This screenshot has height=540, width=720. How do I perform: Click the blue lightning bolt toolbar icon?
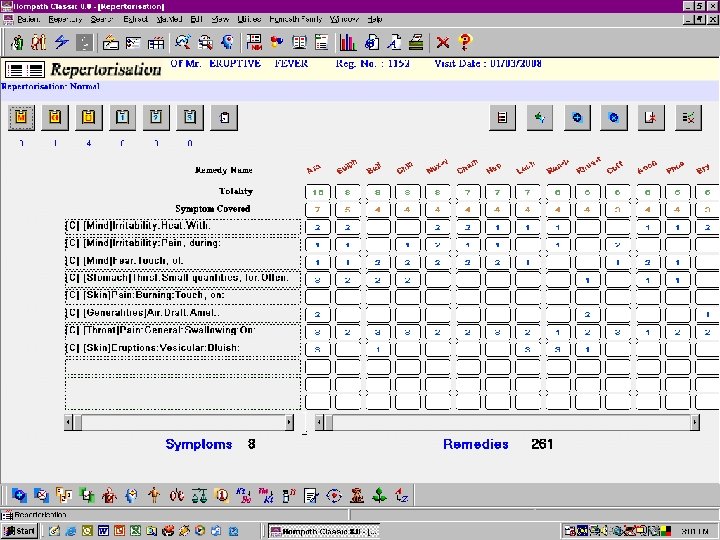point(61,42)
